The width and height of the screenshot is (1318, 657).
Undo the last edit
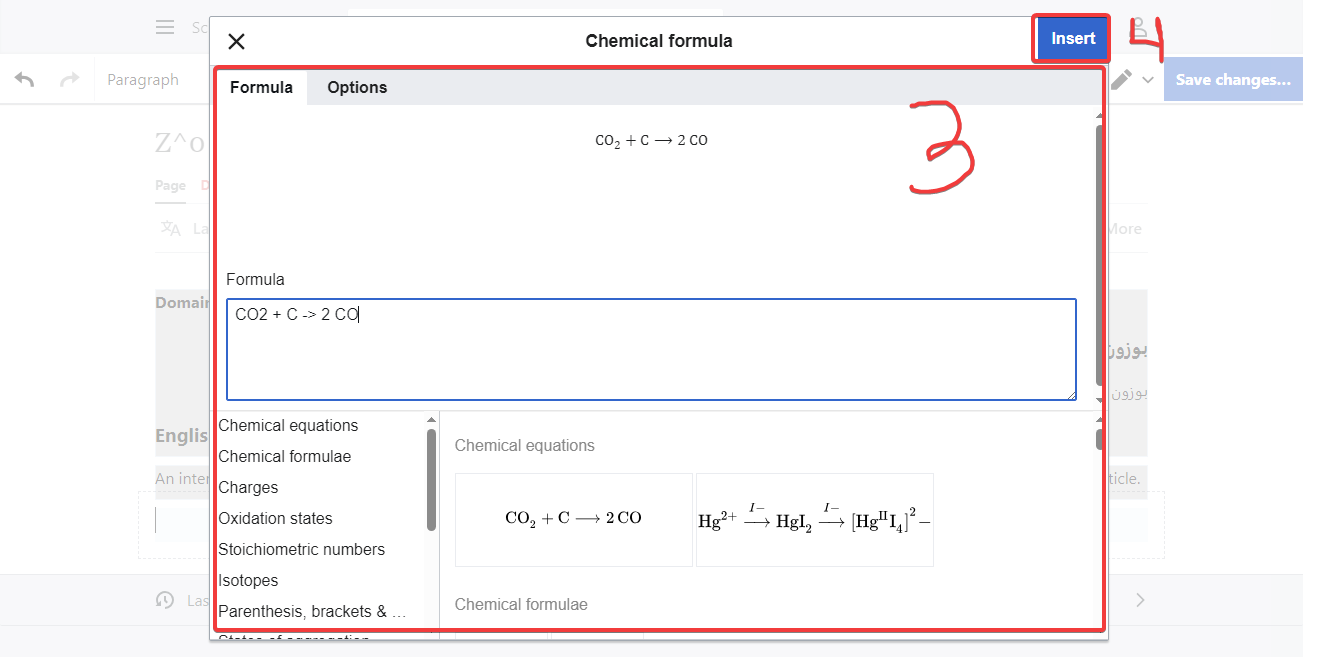pos(24,78)
